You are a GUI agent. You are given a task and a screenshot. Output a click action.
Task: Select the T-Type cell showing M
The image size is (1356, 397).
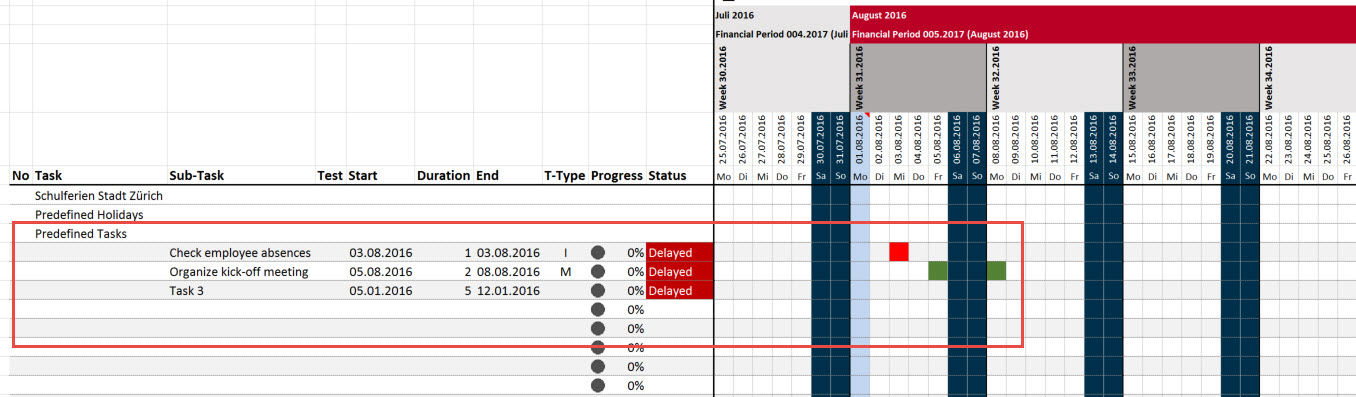click(x=565, y=271)
